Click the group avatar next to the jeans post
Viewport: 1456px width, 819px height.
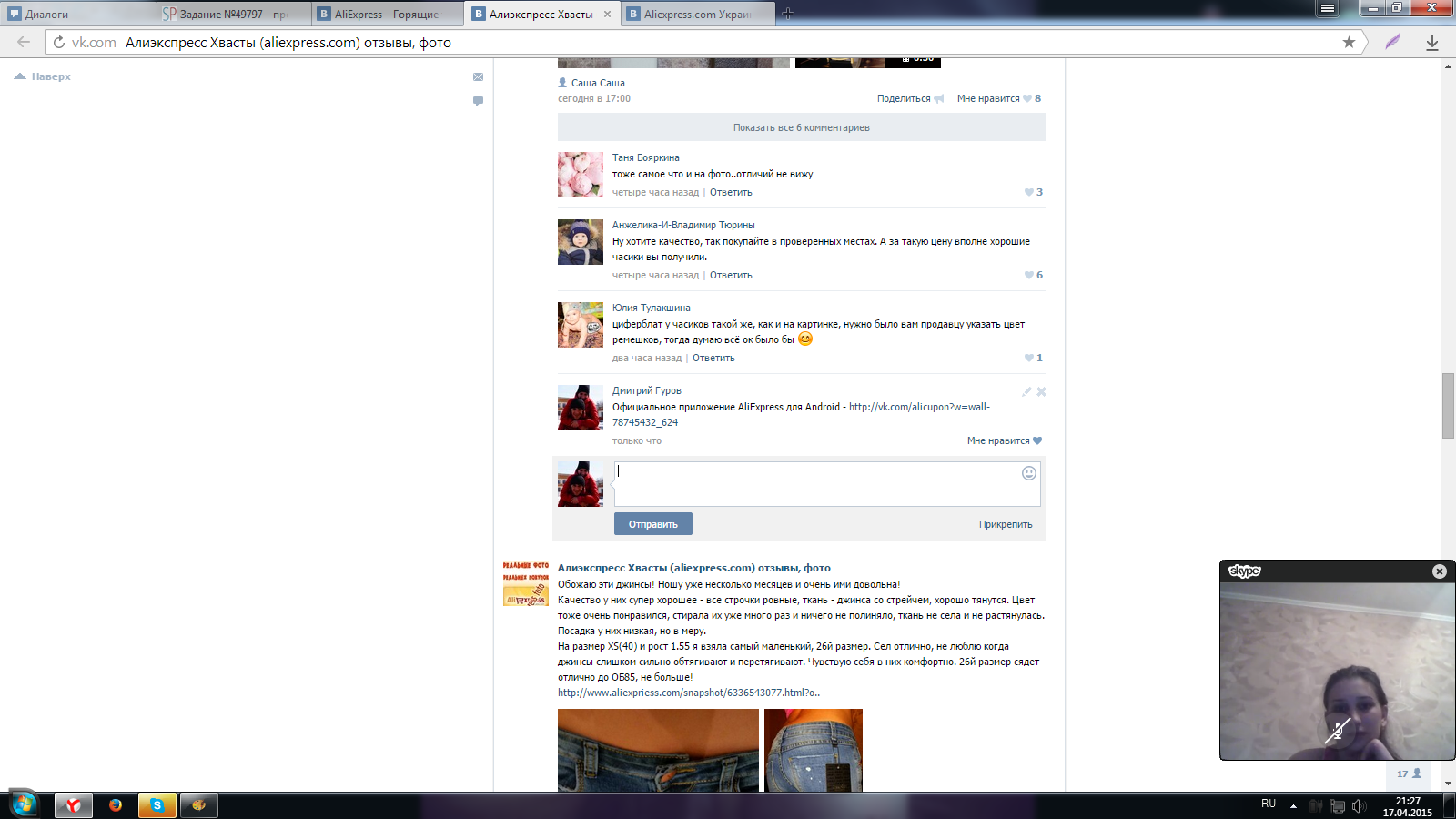(x=526, y=584)
